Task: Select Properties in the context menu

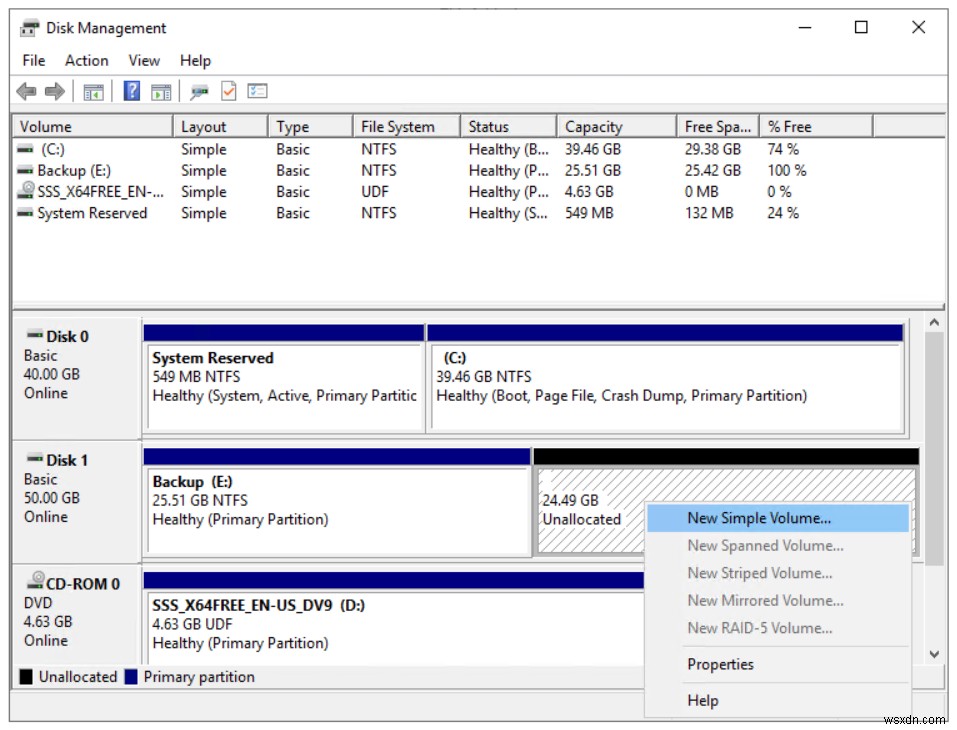Action: [720, 664]
